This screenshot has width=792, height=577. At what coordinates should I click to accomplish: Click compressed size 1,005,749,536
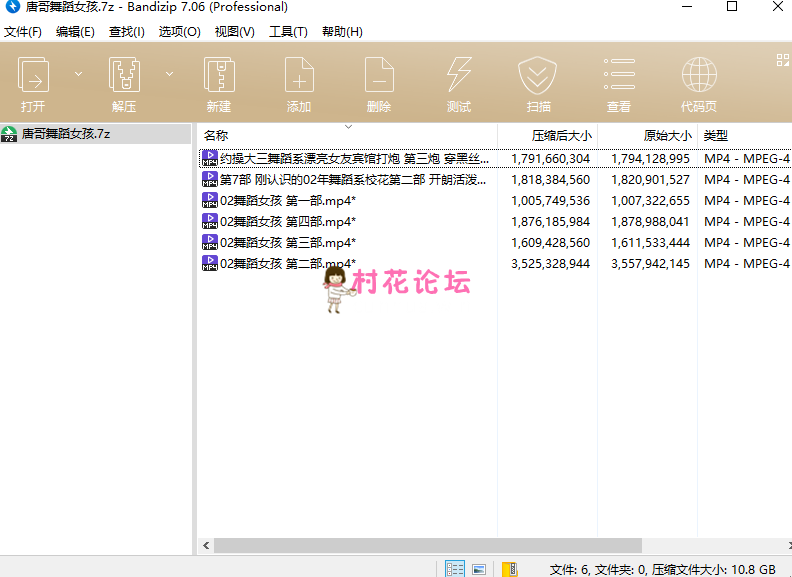[x=551, y=201]
